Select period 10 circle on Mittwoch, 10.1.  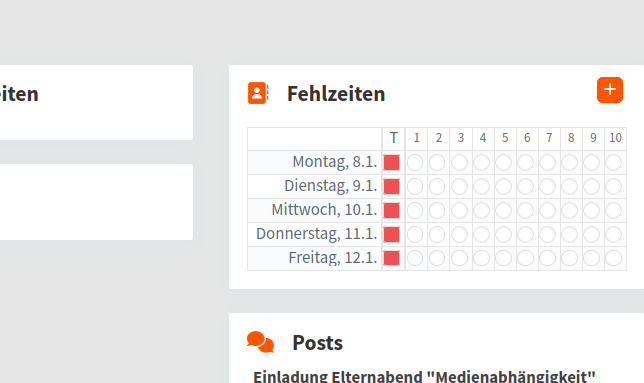click(614, 211)
